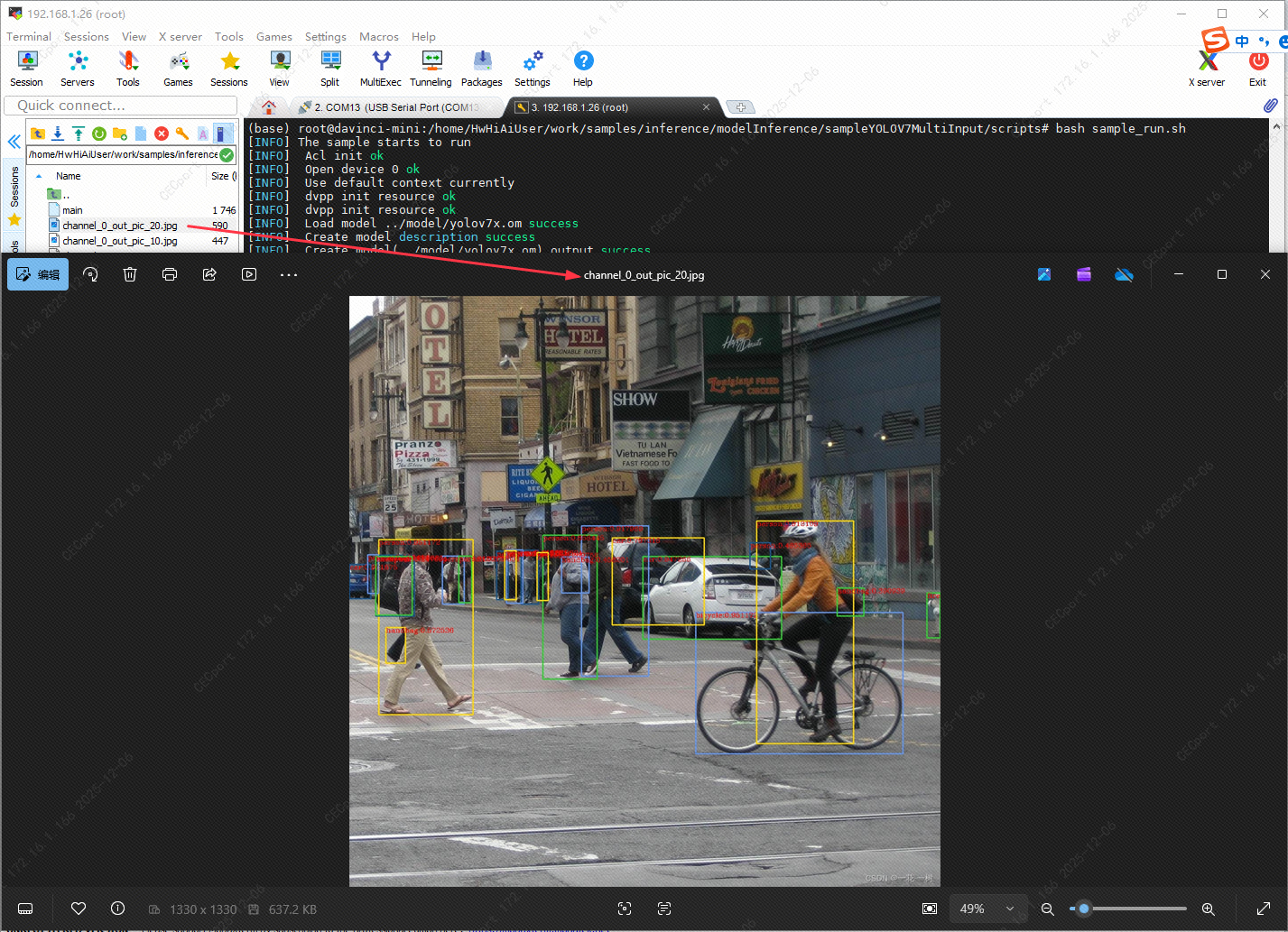Click the SFTP path field
Image resolution: width=1288 pixels, height=932 pixels.
pos(123,154)
